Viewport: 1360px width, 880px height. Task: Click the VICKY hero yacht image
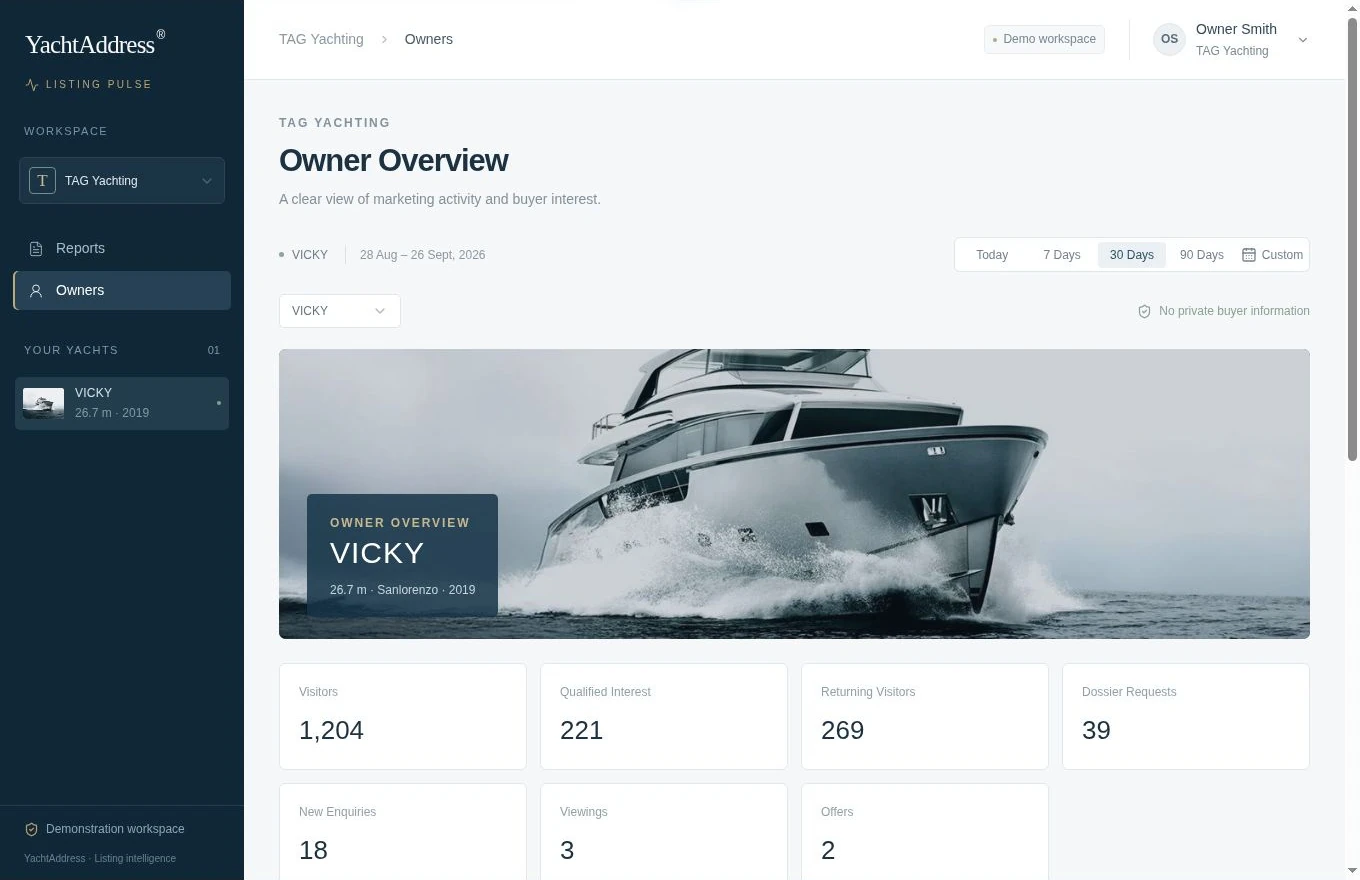point(794,494)
